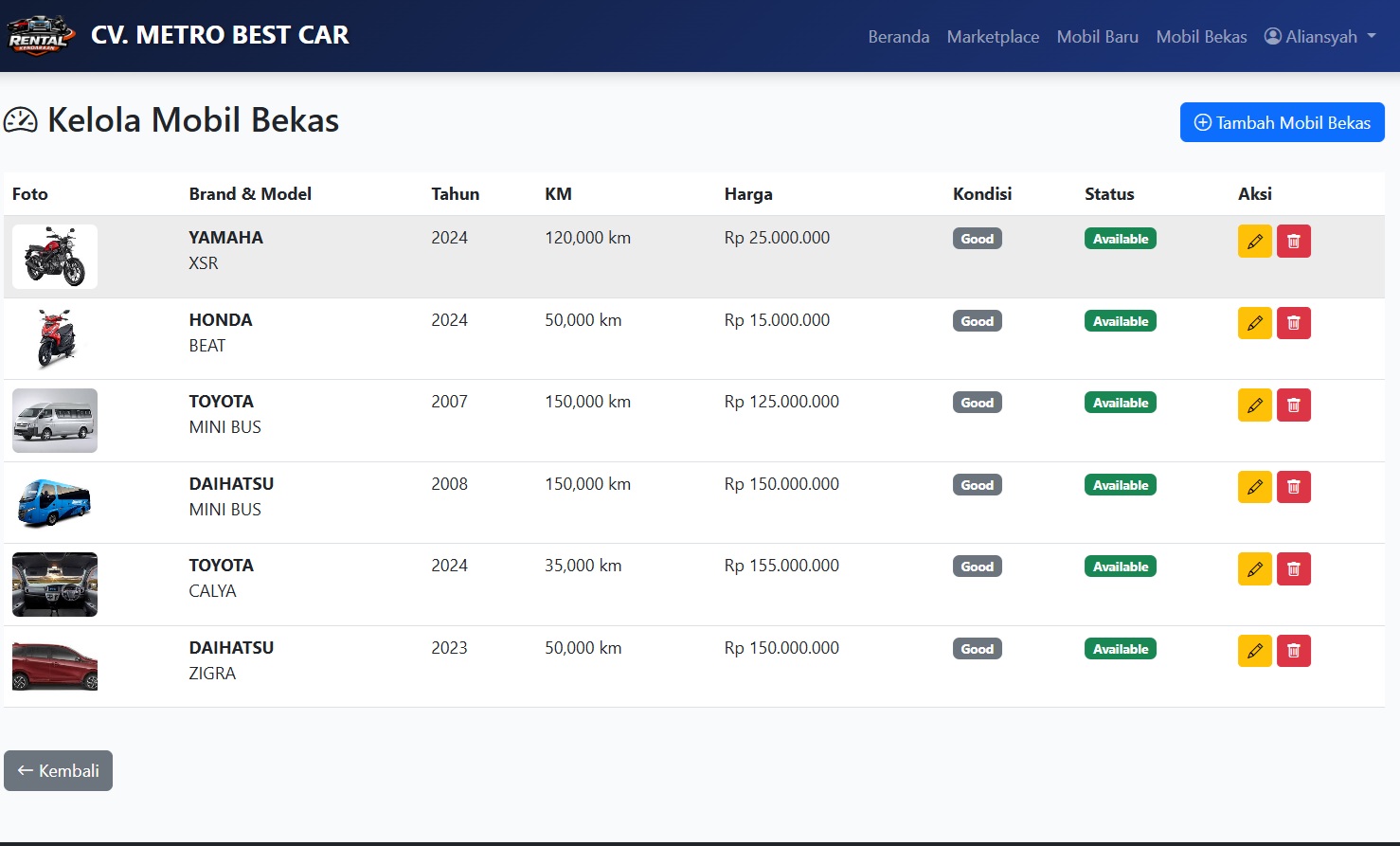The image size is (1400, 846).
Task: Navigate to Mobil Bekas in the navbar
Action: tap(1201, 36)
